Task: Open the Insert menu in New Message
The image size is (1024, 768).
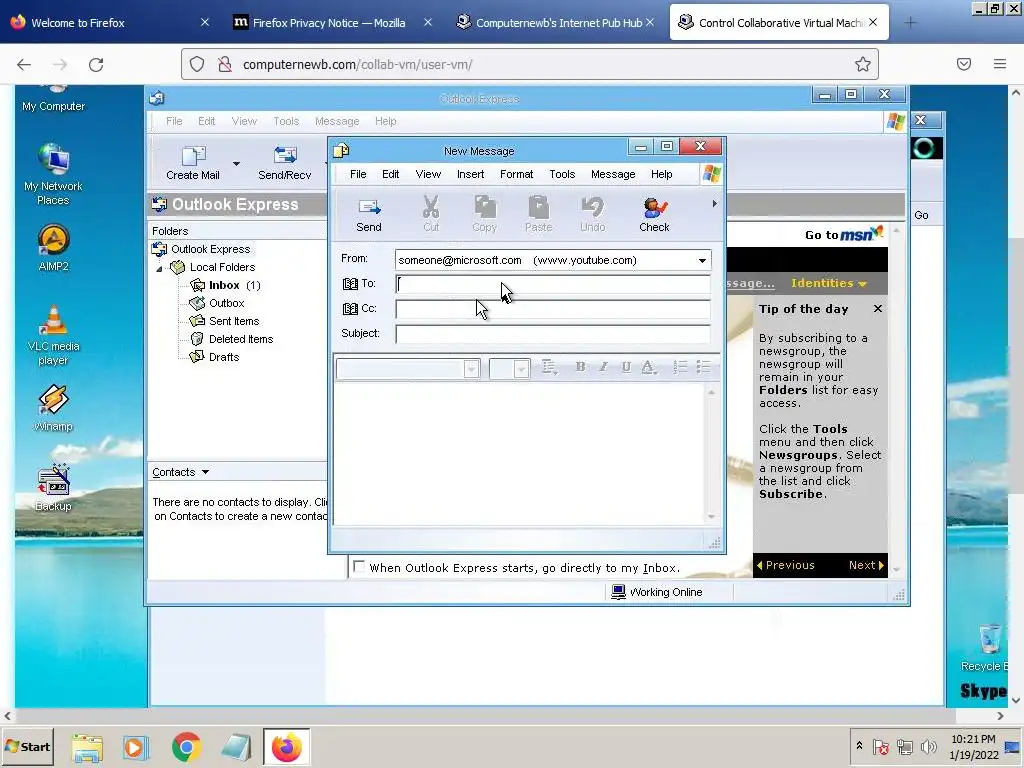Action: click(470, 174)
